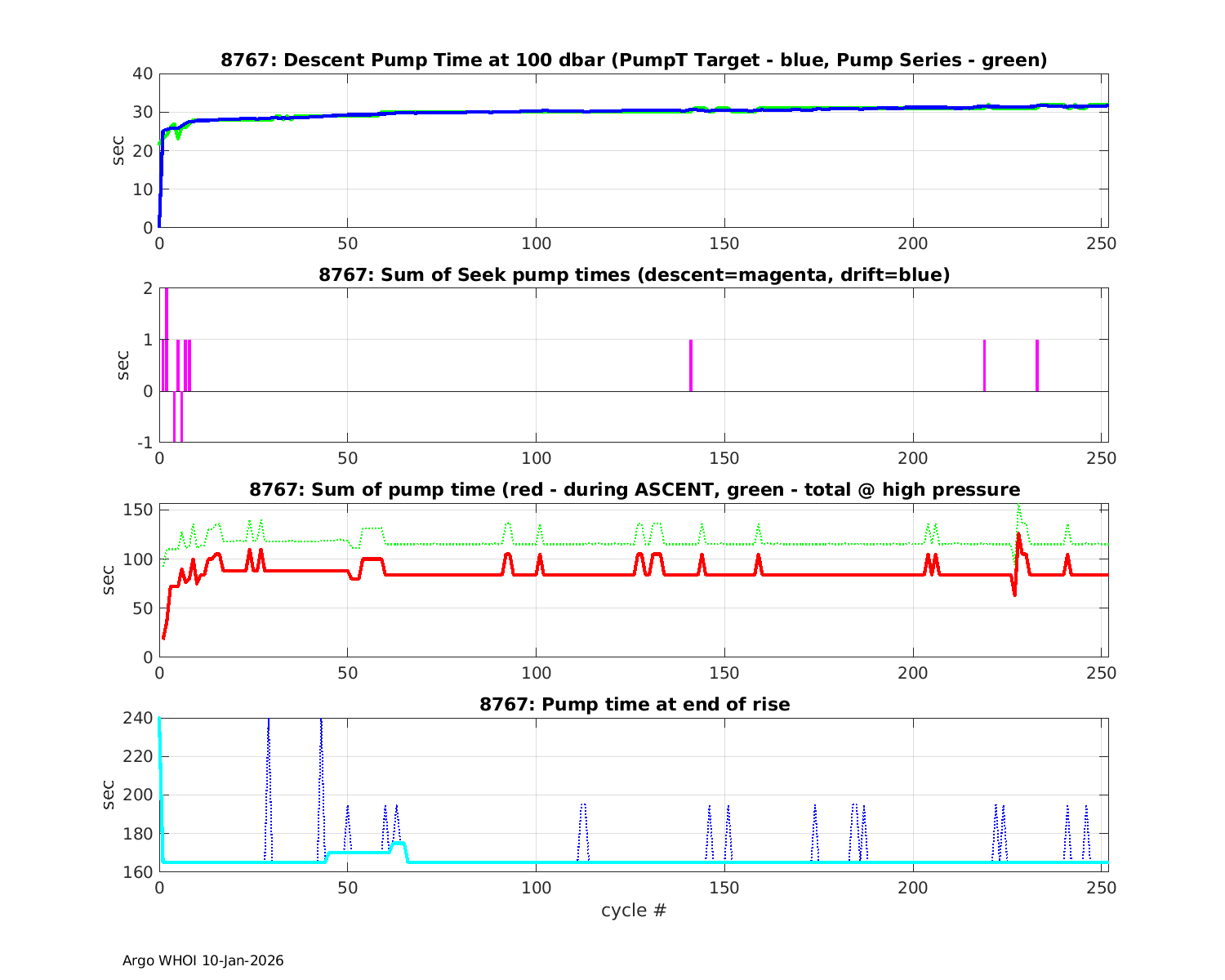Click the Descent Pump Time plot title
Viewport: 1225px width, 980px height.
634,60
